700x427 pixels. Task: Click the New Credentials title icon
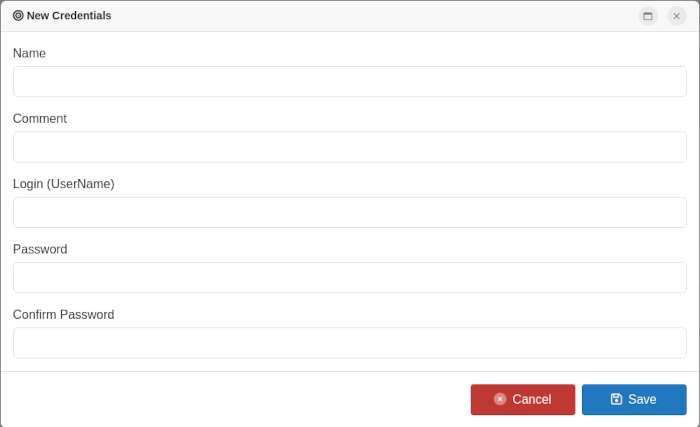(x=18, y=16)
